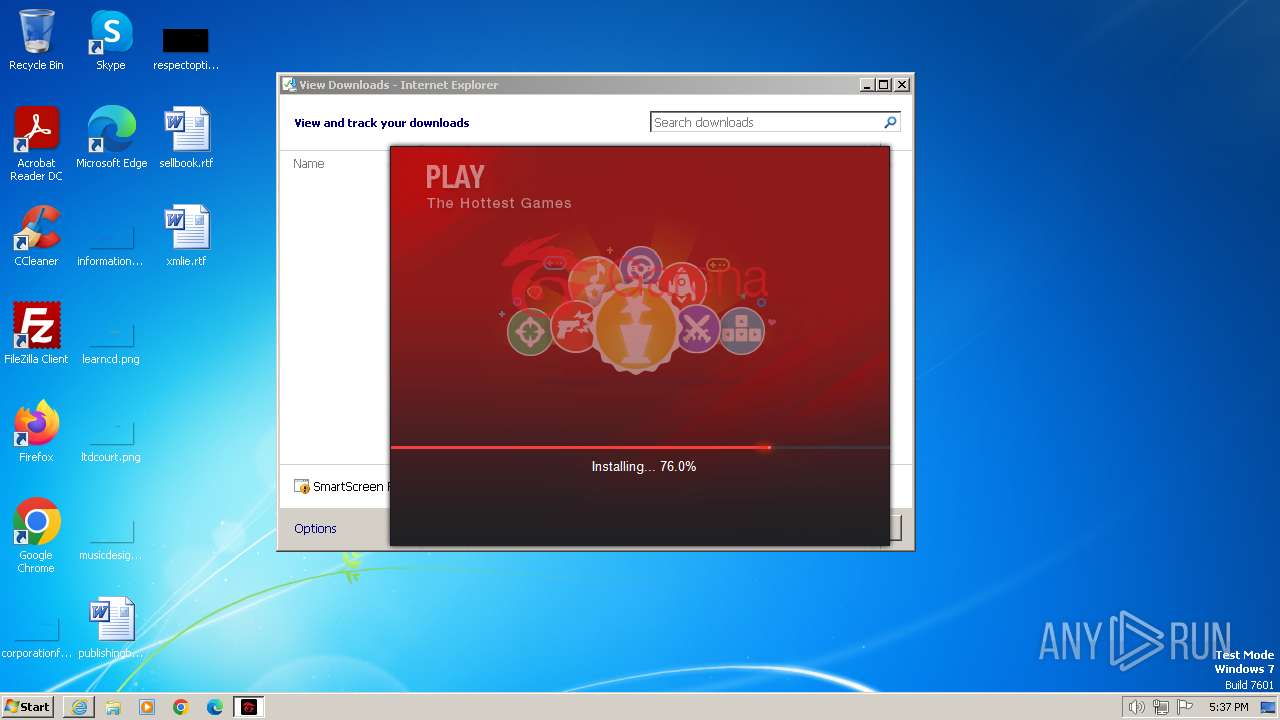Minimize the View Downloads window

pos(867,85)
